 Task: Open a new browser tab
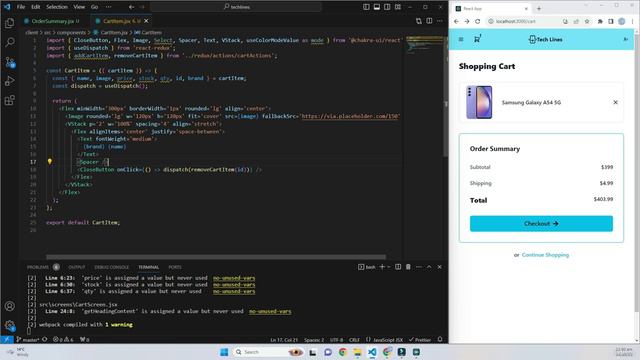(539, 9)
